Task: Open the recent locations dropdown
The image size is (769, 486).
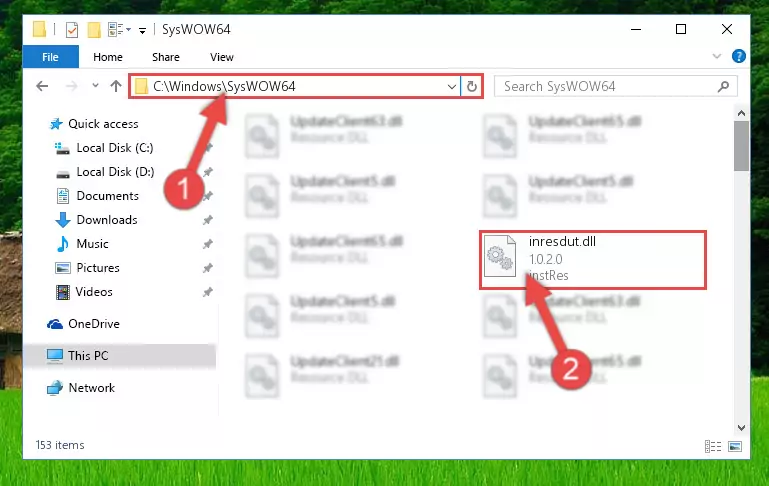Action: [x=95, y=86]
